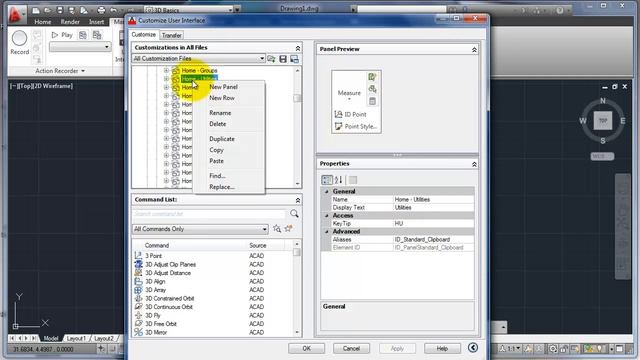Screen dimensions: 640x360
Task: Select Delete in the context menu
Action: pos(218,124)
